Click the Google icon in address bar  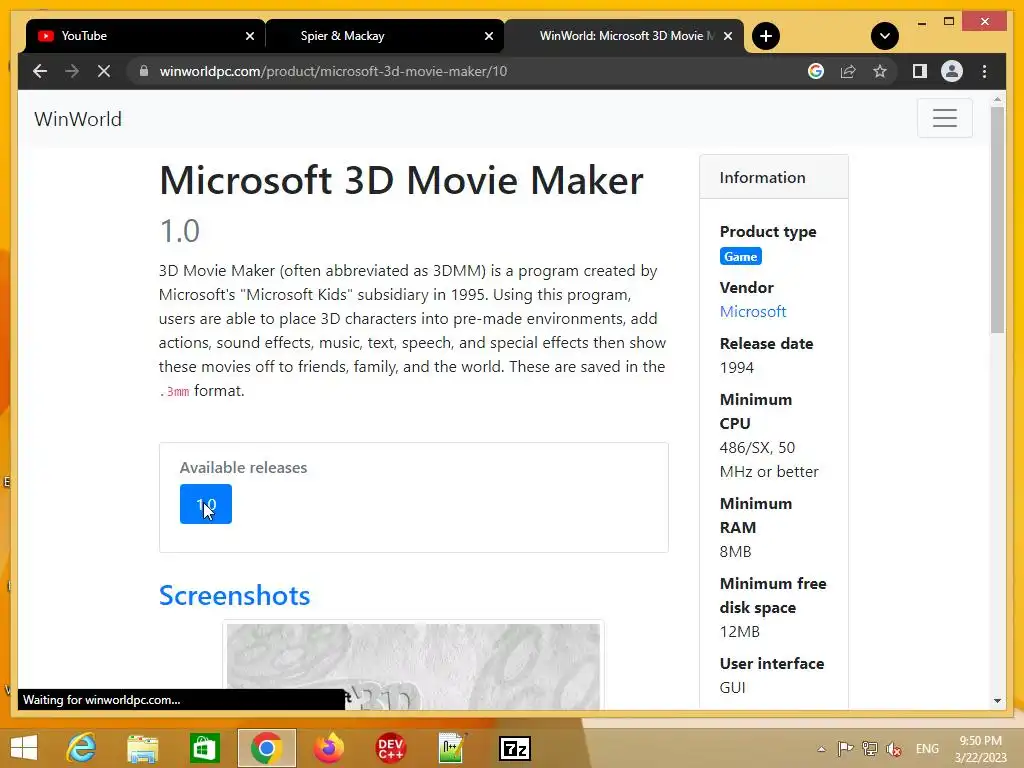[x=816, y=71]
